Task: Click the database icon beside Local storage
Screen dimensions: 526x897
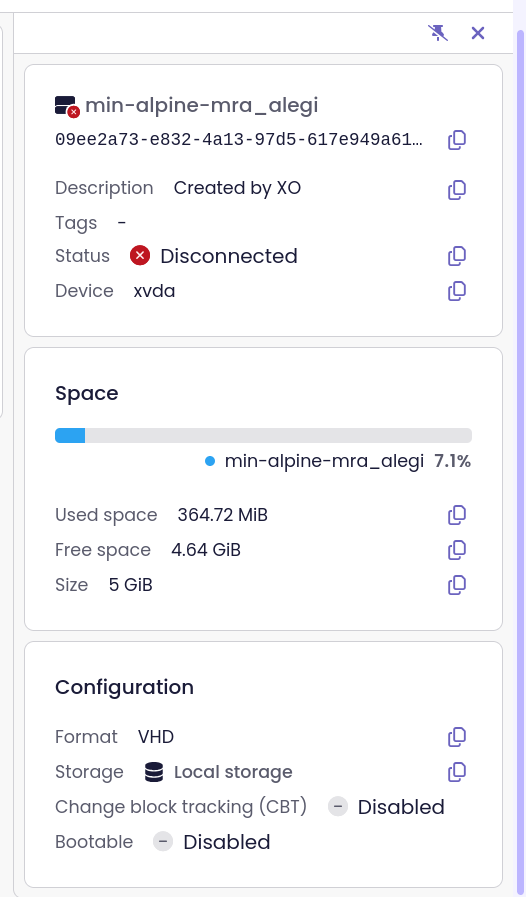Action: point(153,772)
